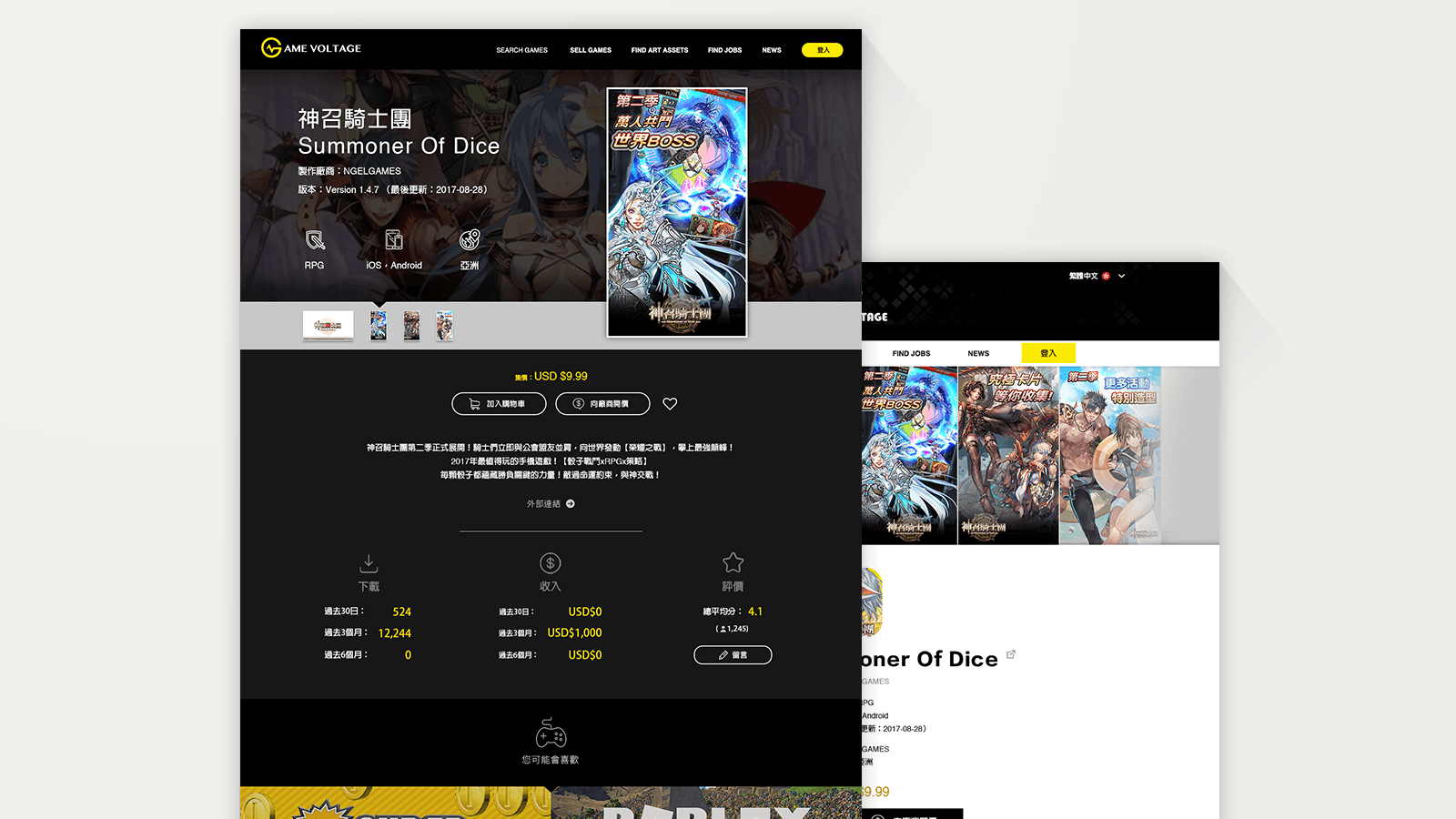This screenshot has height=819, width=1456.
Task: Click the title Summoner Of Dice in the front page
Action: tap(399, 146)
